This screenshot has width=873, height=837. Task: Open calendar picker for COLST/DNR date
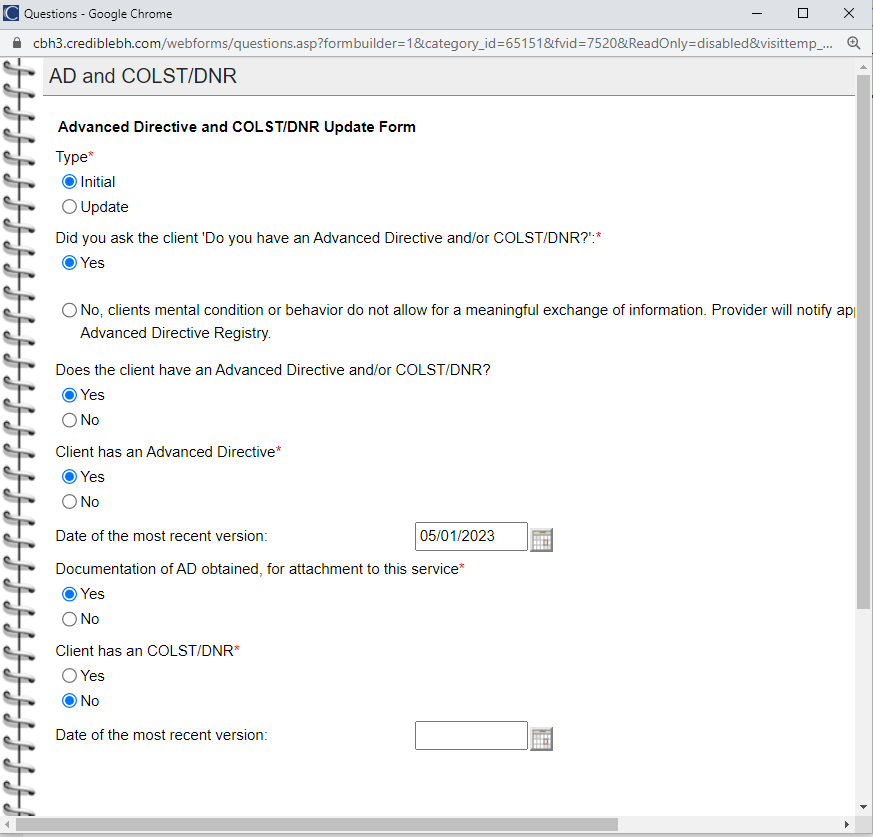point(541,738)
